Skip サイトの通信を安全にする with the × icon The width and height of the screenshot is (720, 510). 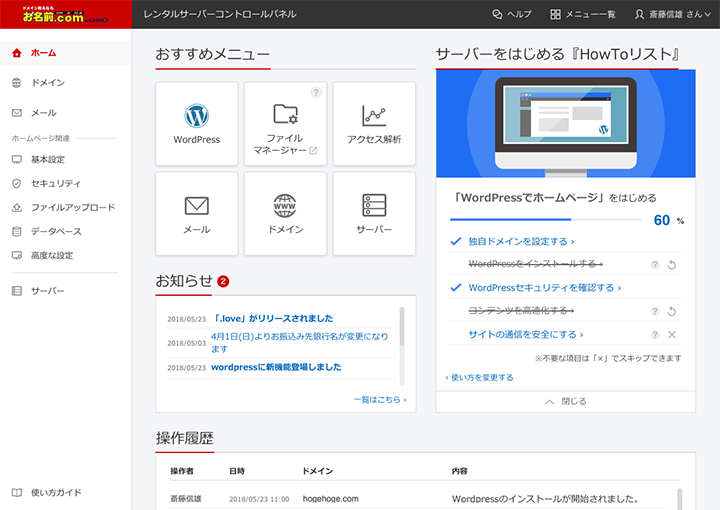tap(672, 335)
